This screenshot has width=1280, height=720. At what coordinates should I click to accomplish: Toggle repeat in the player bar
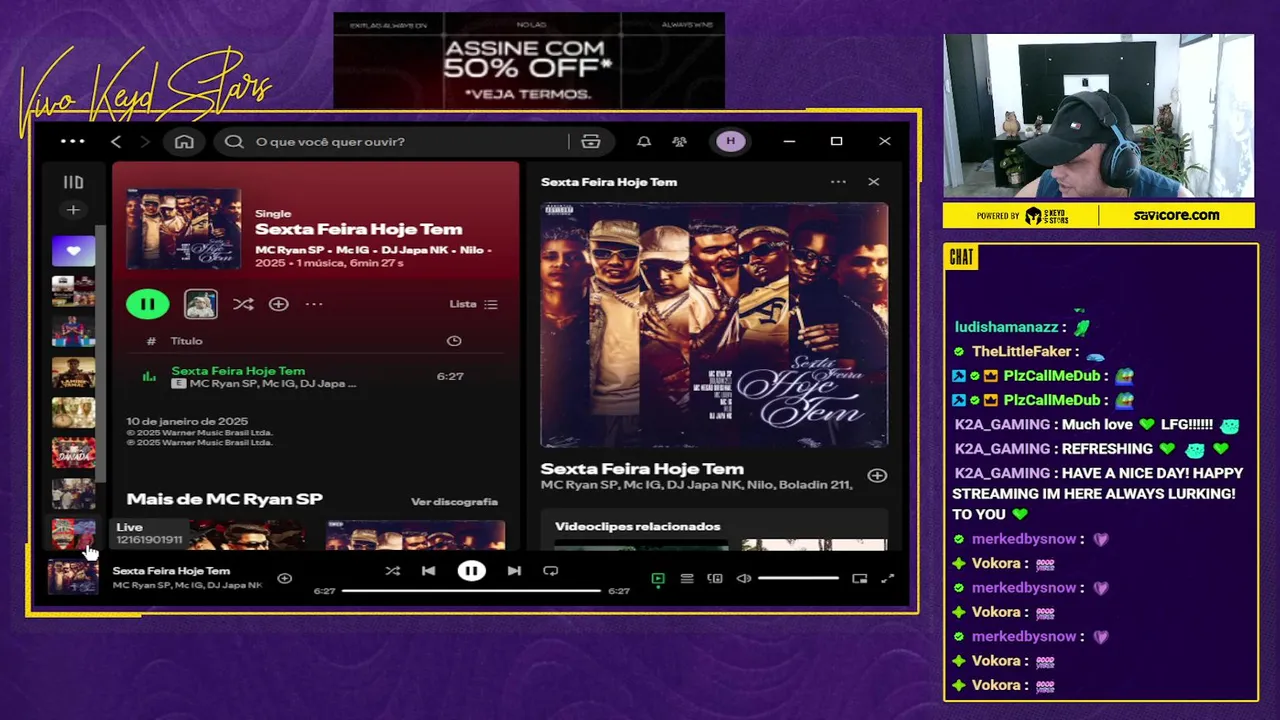pos(551,571)
